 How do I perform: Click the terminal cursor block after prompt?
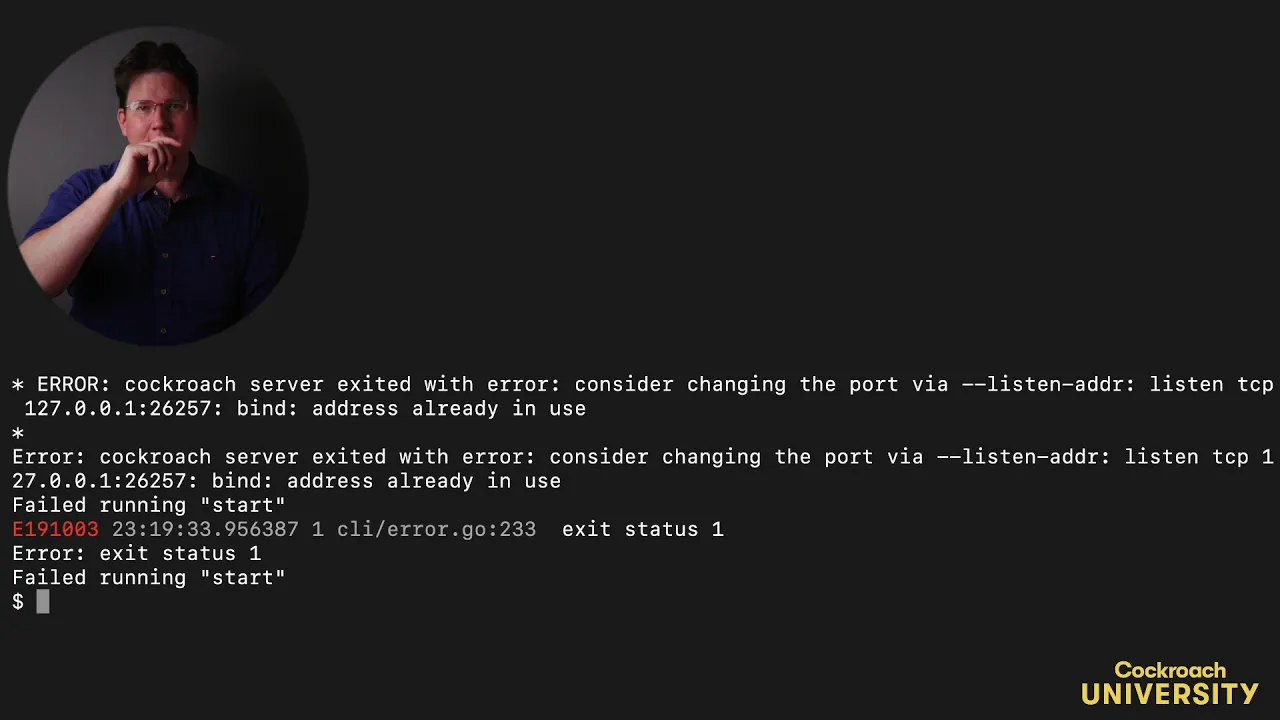click(43, 601)
